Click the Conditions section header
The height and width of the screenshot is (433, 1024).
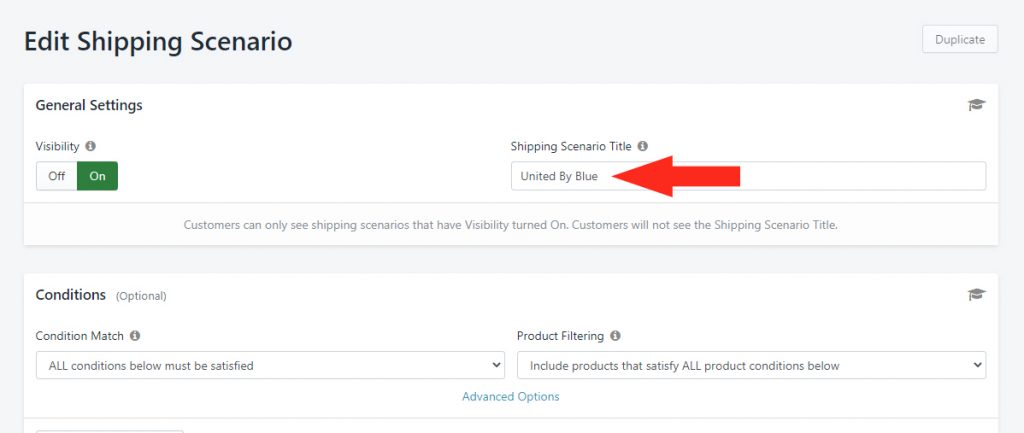(71, 295)
